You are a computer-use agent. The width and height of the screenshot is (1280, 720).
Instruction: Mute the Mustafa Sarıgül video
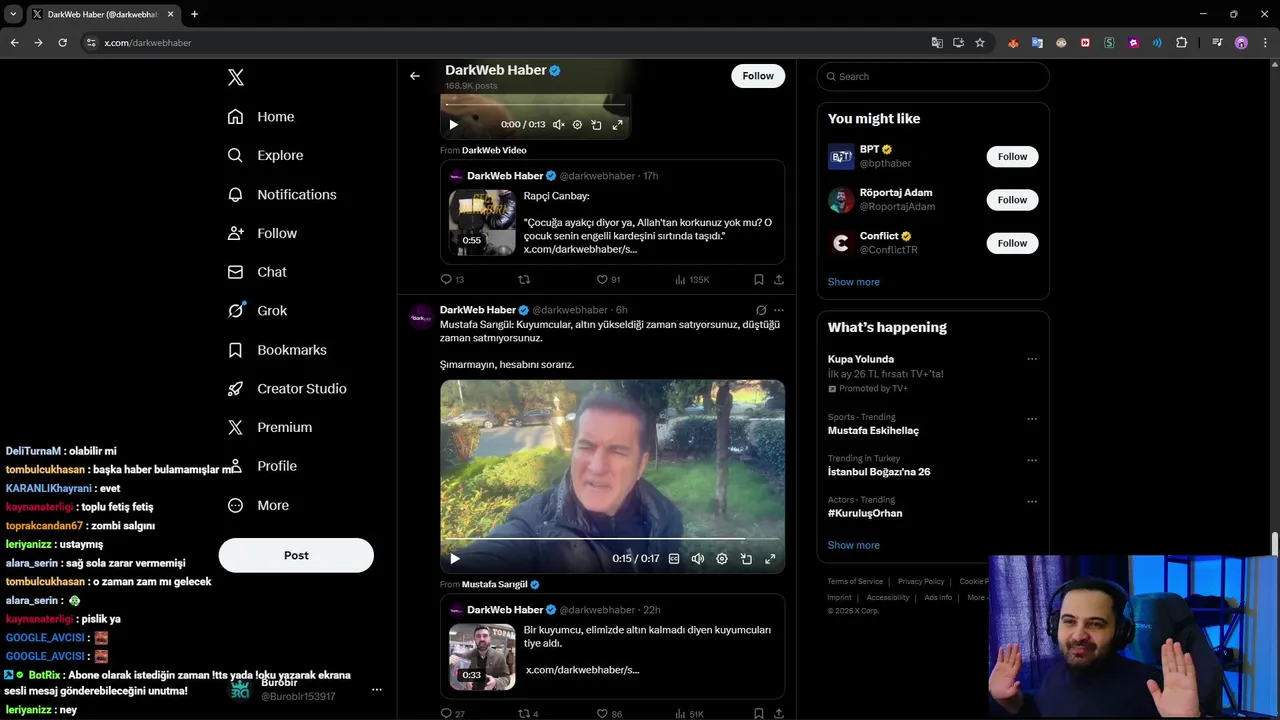698,559
